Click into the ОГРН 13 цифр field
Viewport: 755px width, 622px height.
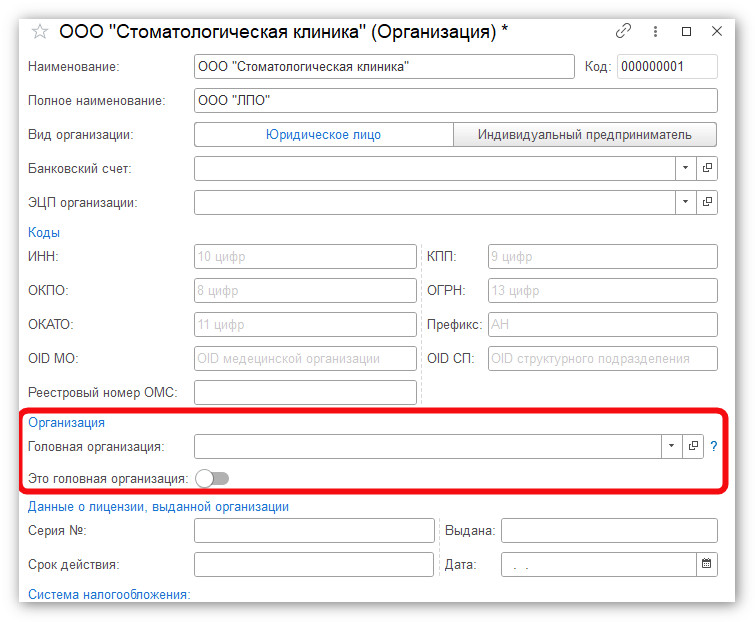tap(602, 290)
